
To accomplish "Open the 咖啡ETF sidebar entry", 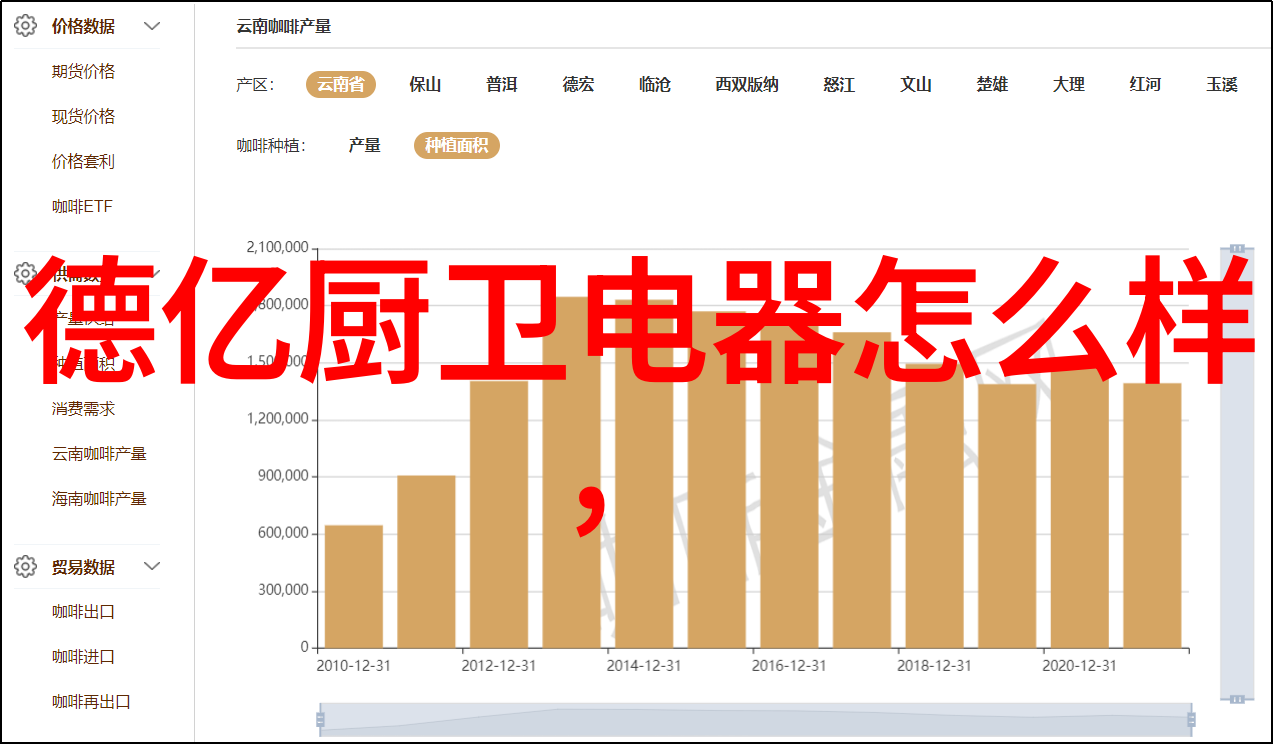I will pyautogui.click(x=83, y=207).
